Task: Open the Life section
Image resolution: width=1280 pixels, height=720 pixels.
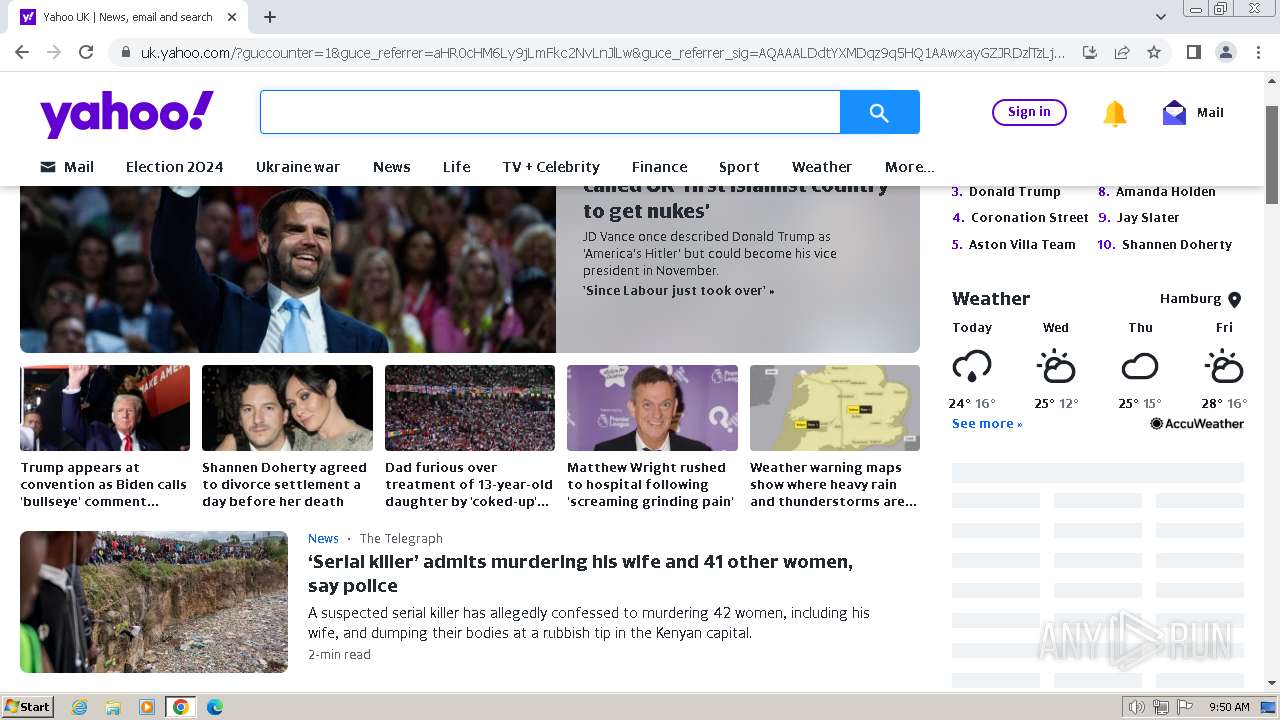Action: point(457,167)
